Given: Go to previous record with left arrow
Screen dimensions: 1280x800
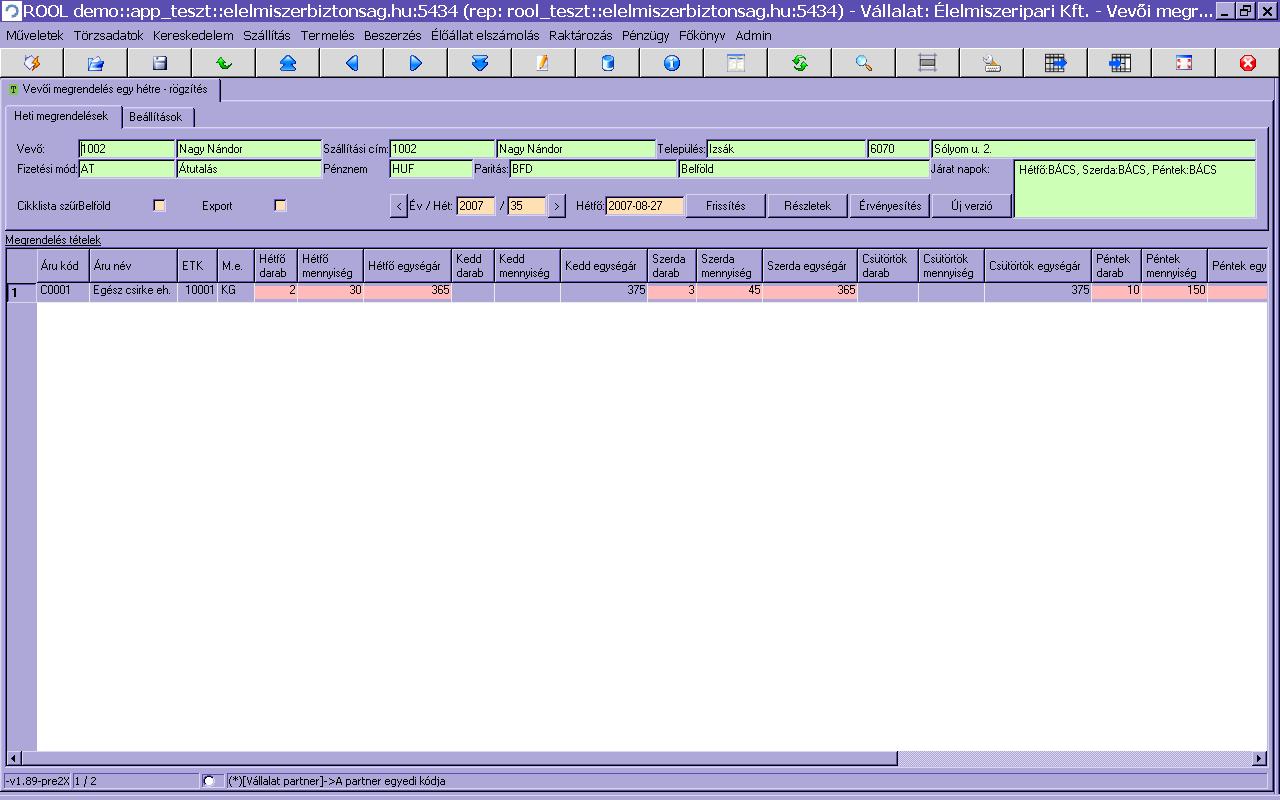Looking at the screenshot, I should 351,63.
